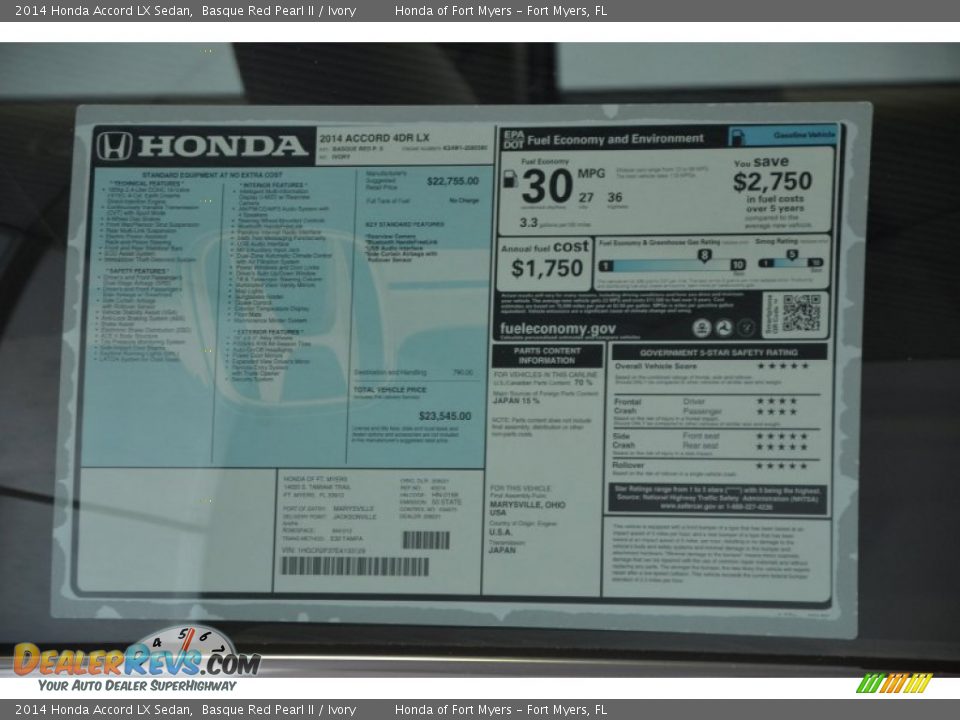The image size is (960, 720).
Task: Select the Gasoline Vehicle label
Action: point(790,135)
